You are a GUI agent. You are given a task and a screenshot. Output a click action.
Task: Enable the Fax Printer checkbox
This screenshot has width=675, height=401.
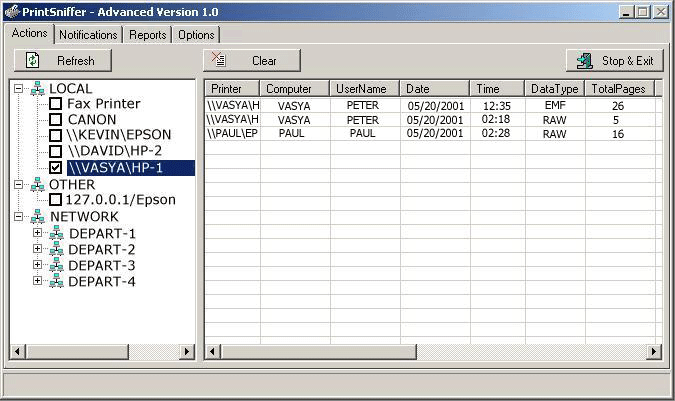56,103
